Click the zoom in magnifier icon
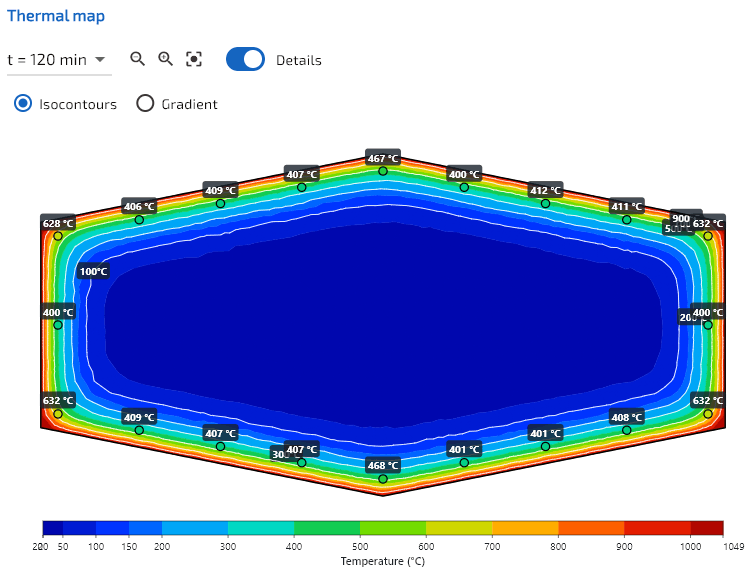This screenshot has height=575, width=756. pyautogui.click(x=165, y=59)
